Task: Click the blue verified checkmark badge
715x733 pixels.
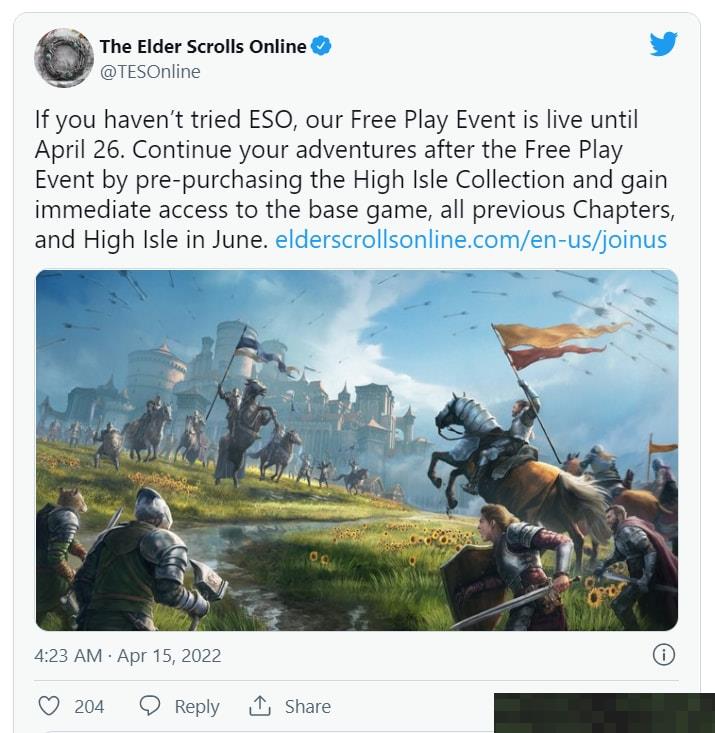Action: 321,46
